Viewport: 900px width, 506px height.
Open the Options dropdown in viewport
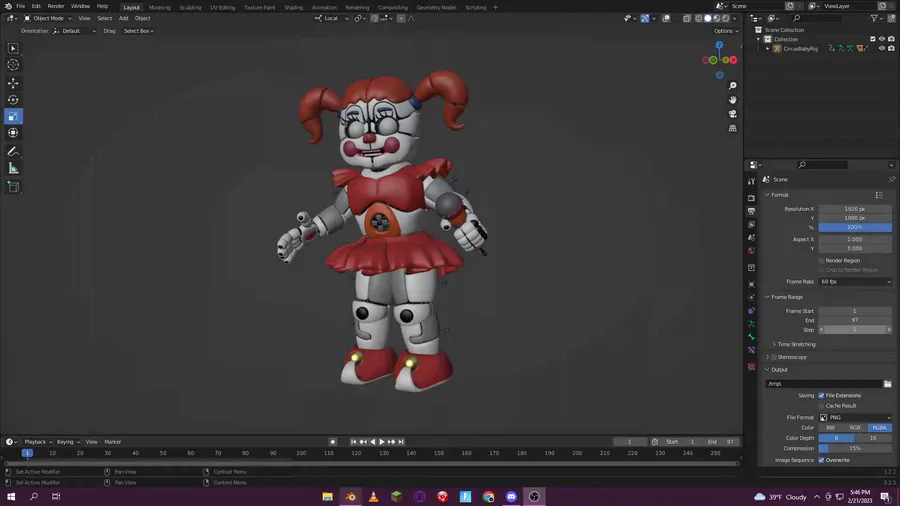click(726, 31)
